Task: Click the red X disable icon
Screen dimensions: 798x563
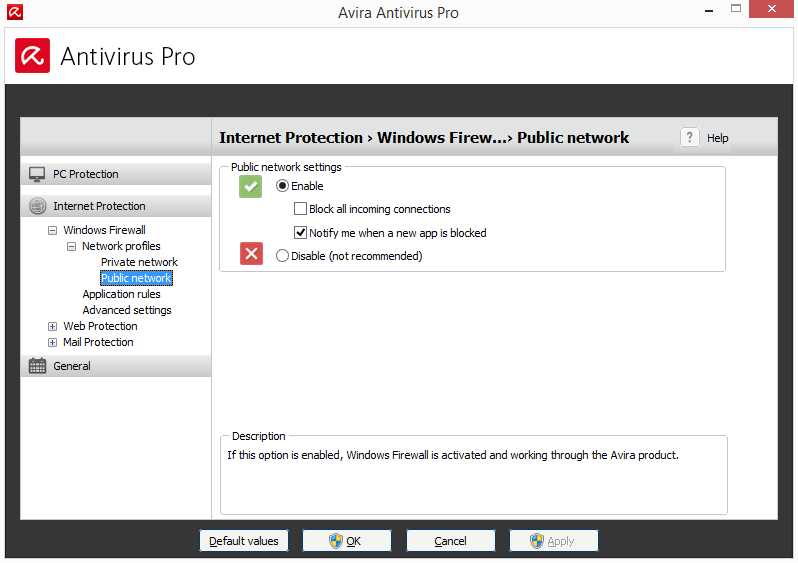Action: click(251, 254)
